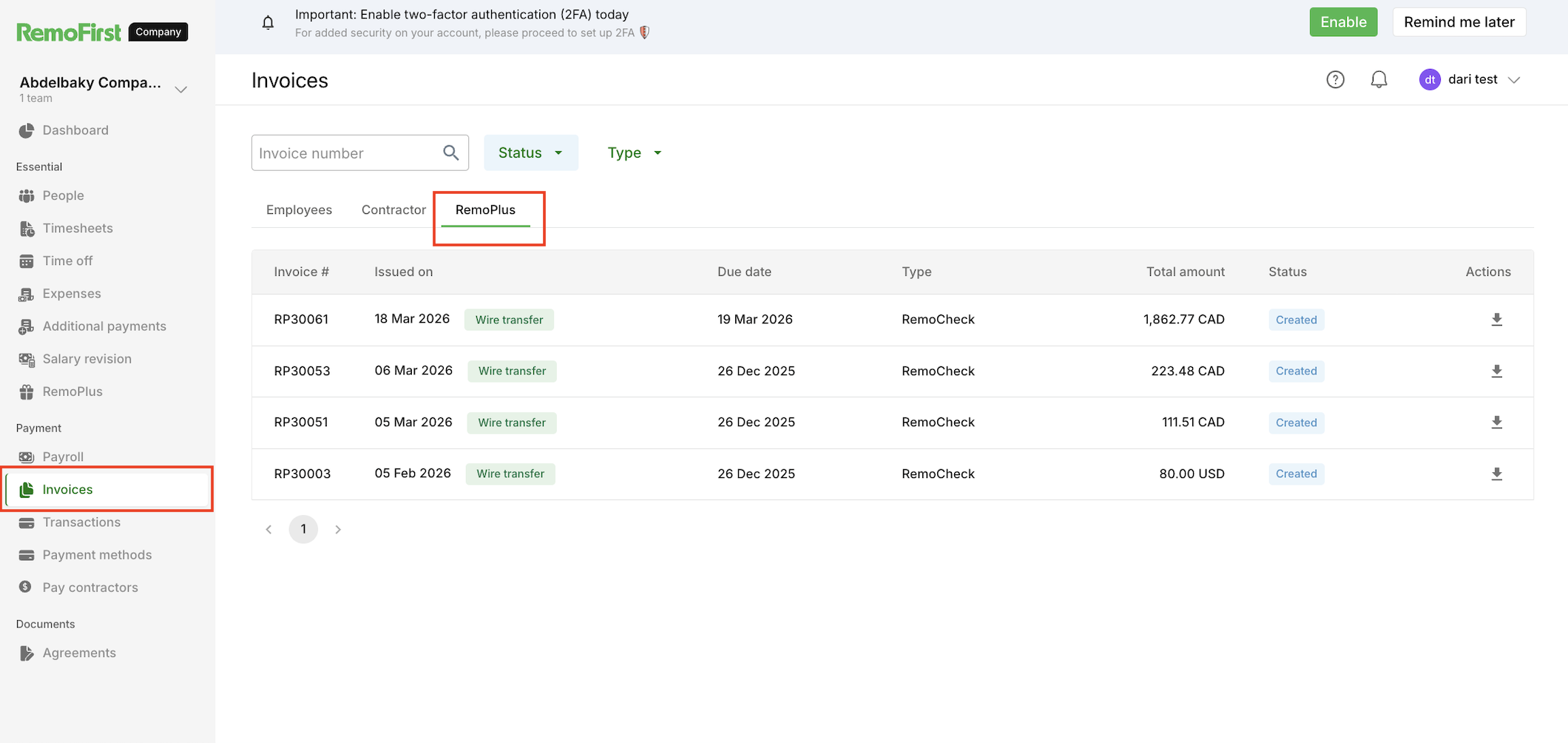Open Pay contractors link

point(90,587)
